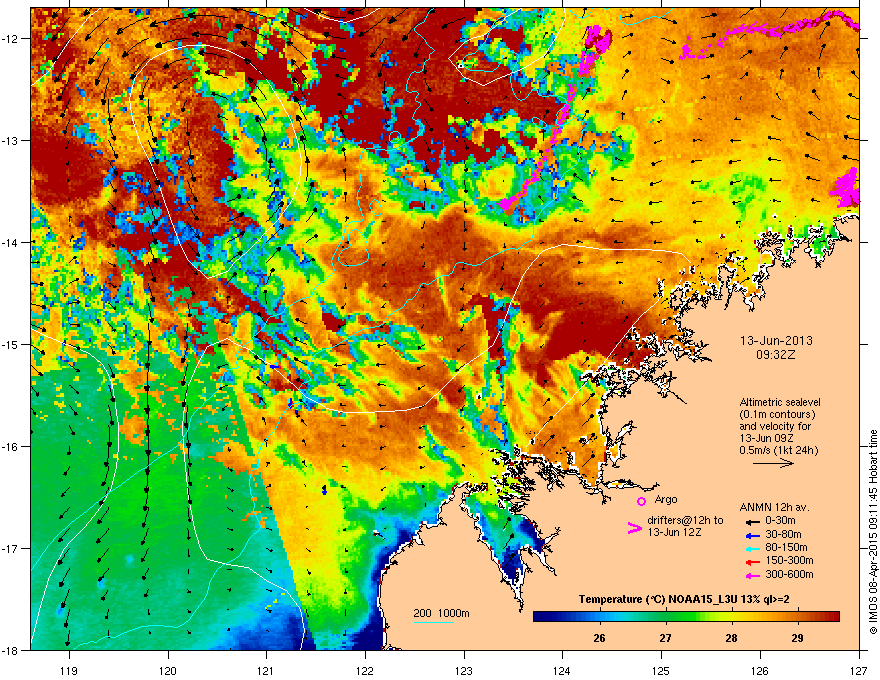Image resolution: width=880 pixels, height=680 pixels.
Task: Click the '150-300m' depth label
Action: (x=789, y=561)
